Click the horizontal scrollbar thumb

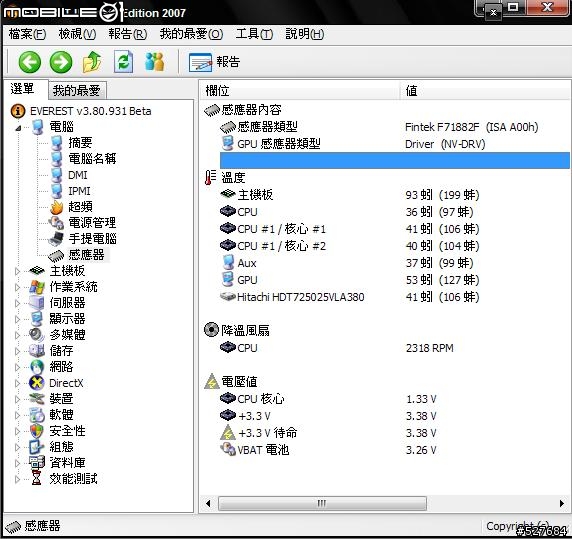click(x=322, y=503)
